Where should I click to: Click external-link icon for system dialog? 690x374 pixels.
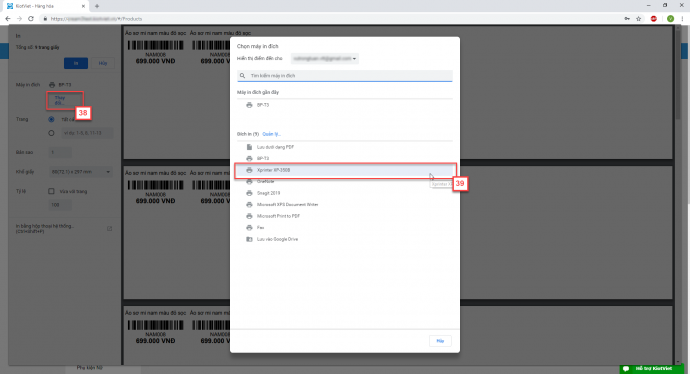[x=110, y=229]
